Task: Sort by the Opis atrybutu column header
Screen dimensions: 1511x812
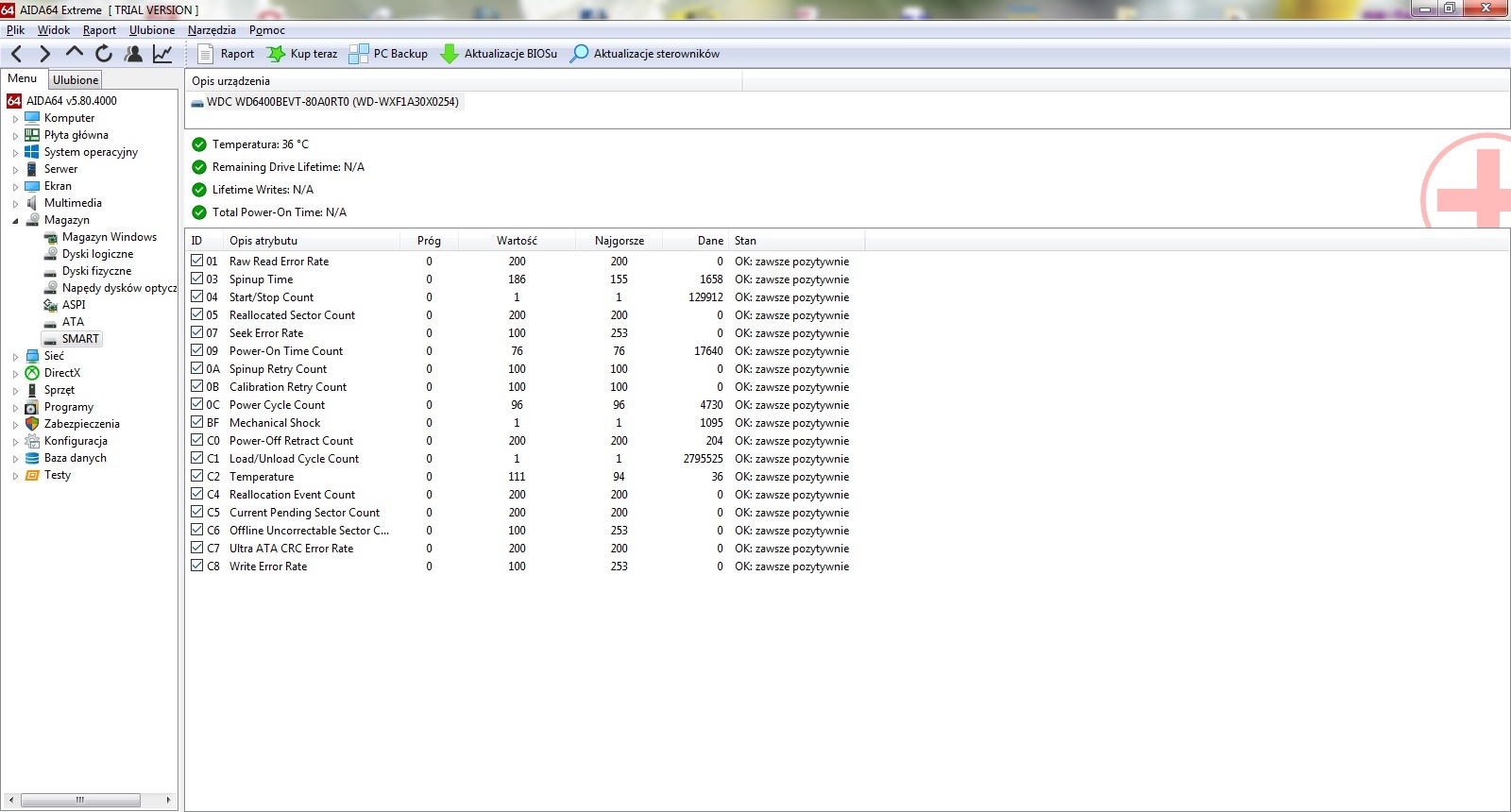Action: tap(310, 241)
